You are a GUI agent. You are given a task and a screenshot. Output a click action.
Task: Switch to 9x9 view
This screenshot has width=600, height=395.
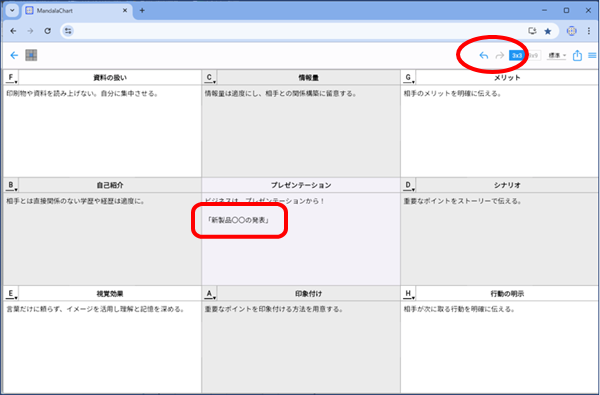(x=533, y=55)
